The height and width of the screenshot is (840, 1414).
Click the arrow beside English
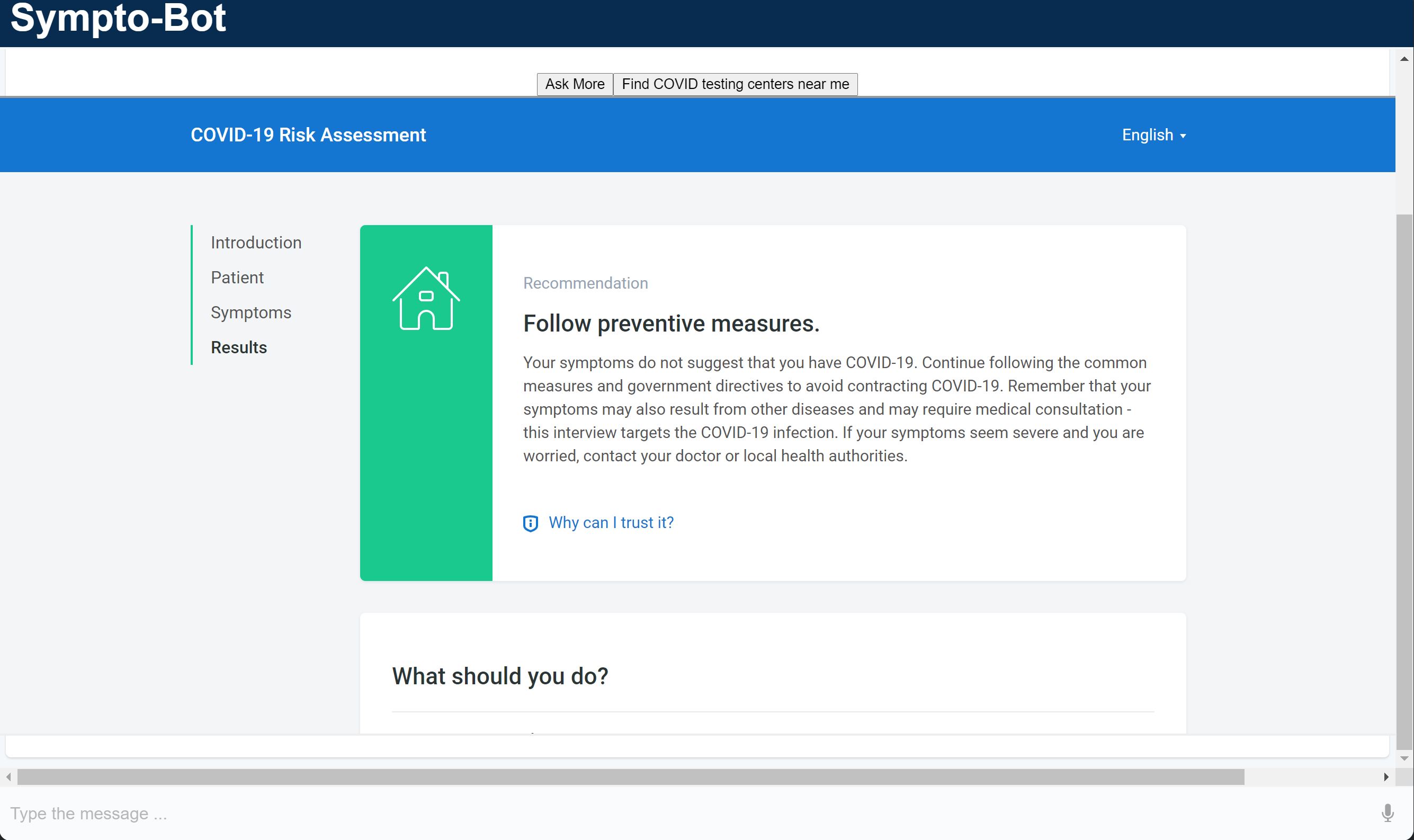[1183, 136]
